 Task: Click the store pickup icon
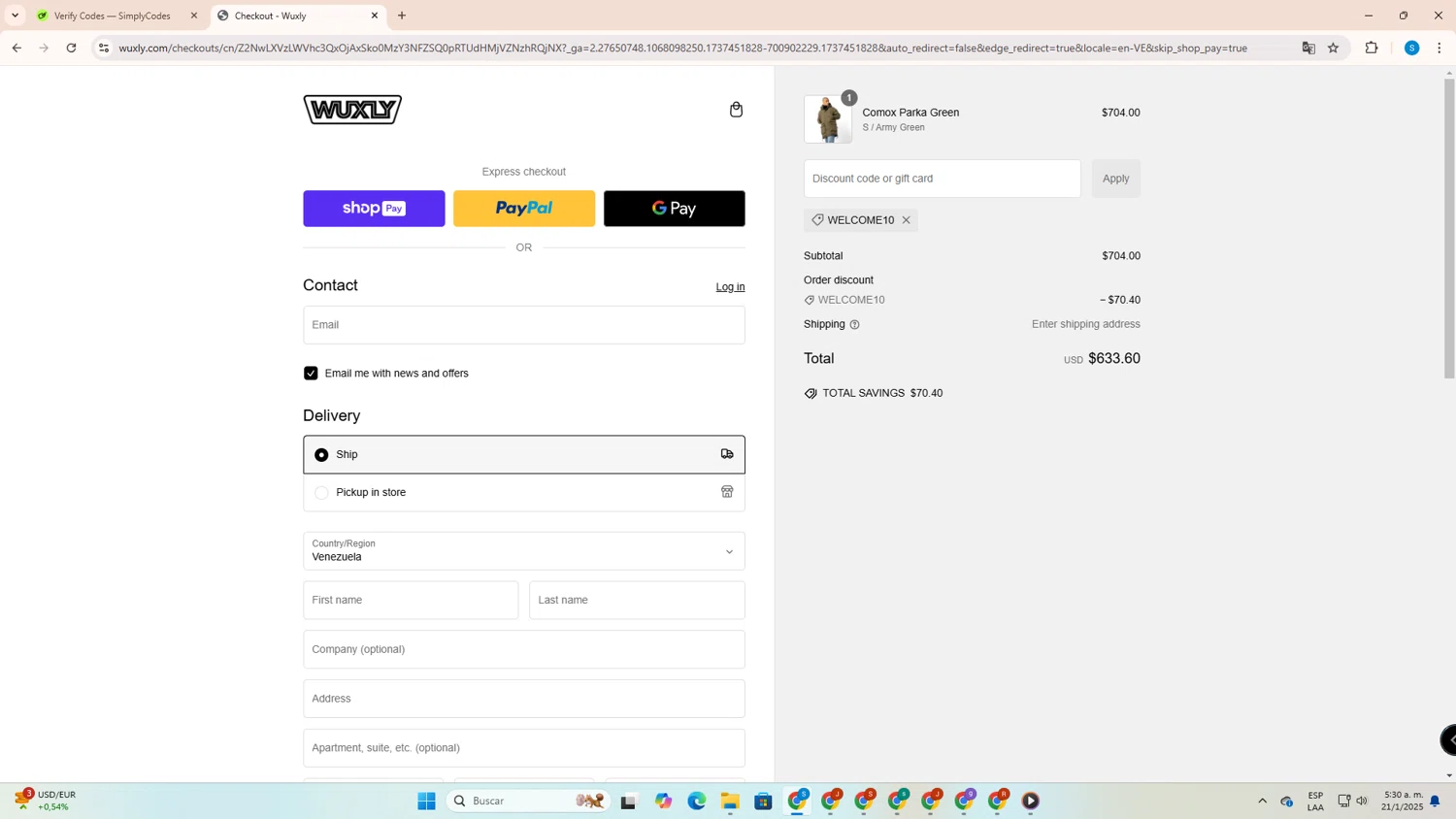click(x=727, y=492)
